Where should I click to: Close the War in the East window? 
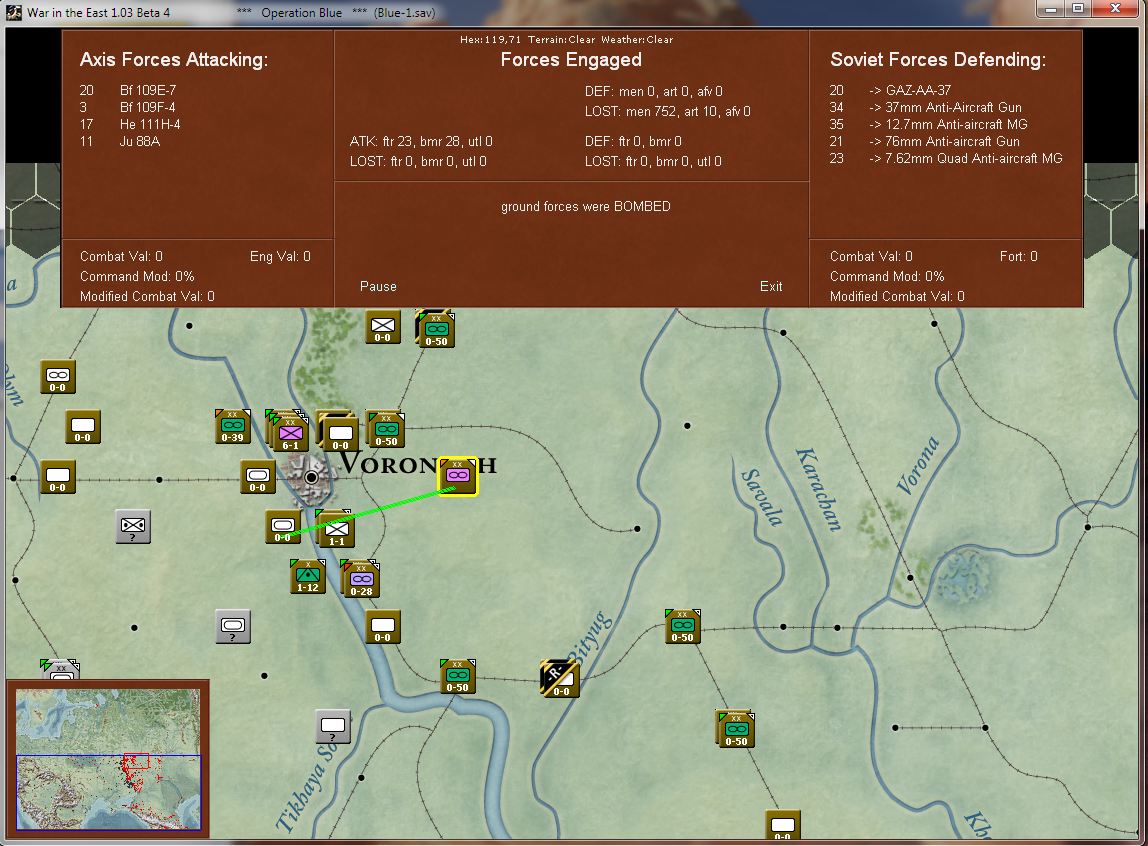tap(1116, 8)
